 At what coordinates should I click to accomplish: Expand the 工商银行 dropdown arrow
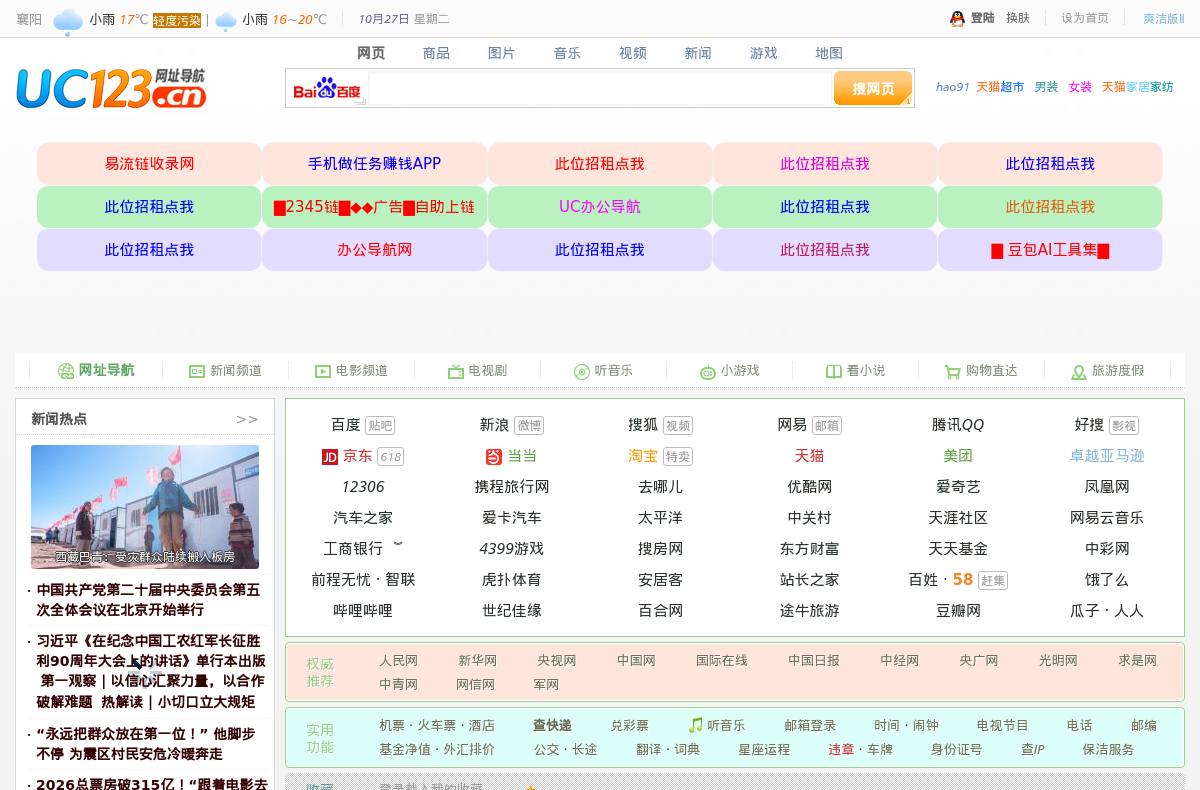(398, 545)
